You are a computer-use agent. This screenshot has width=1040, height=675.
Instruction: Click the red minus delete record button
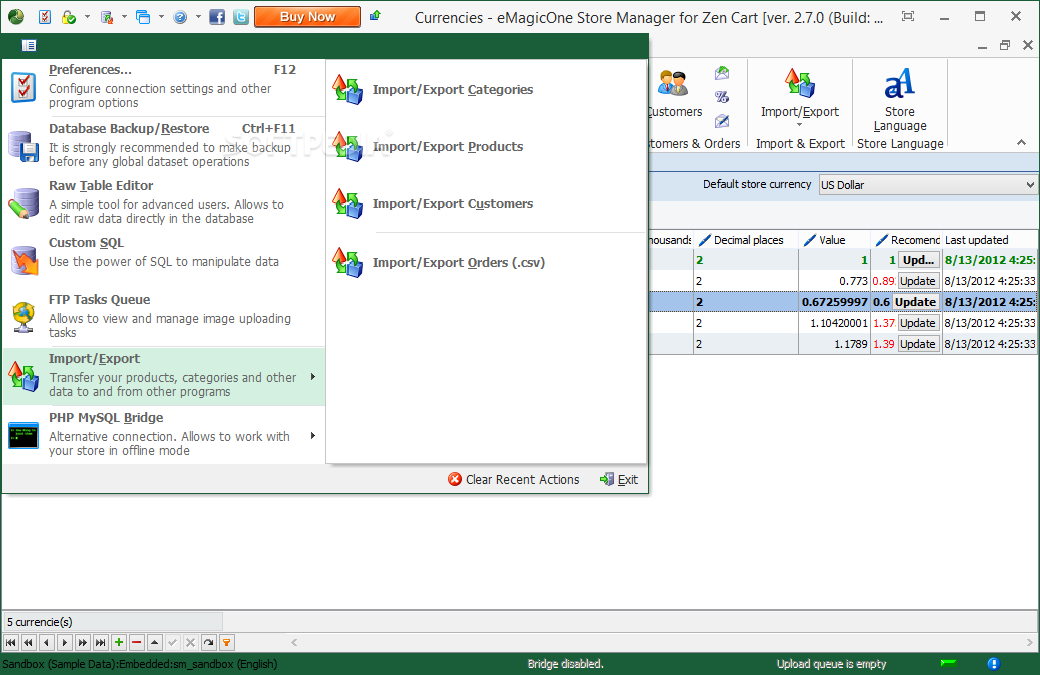(x=137, y=643)
